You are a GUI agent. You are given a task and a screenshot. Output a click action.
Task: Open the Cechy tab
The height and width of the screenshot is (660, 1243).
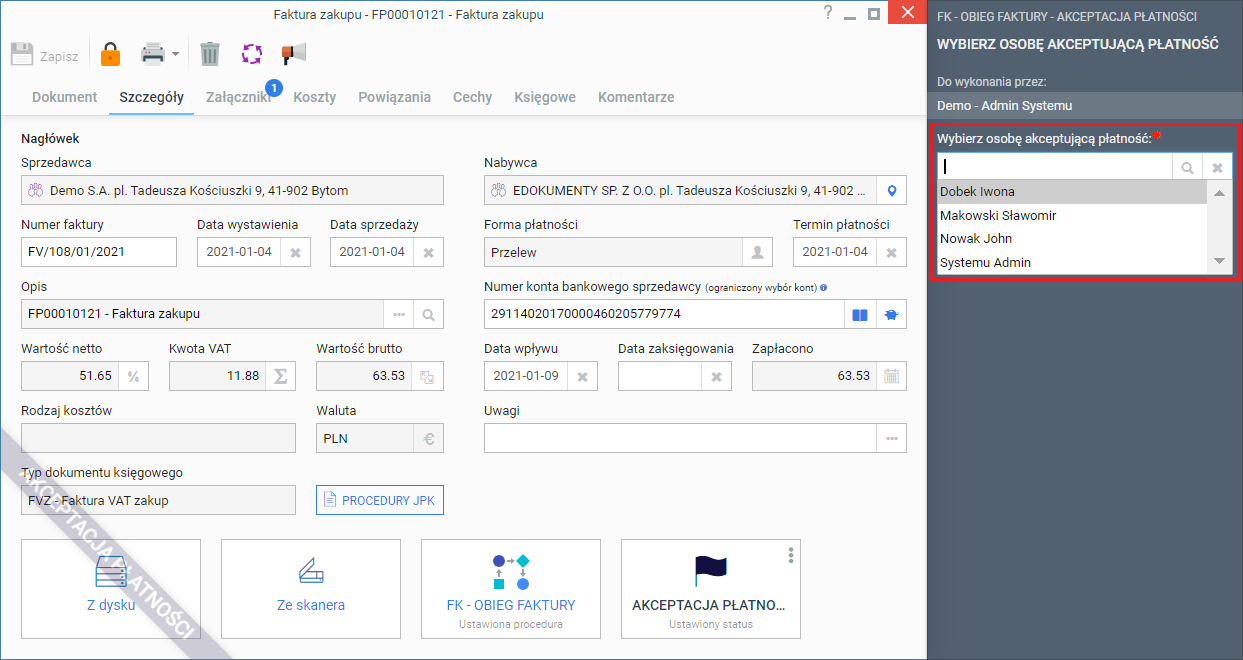click(x=472, y=97)
